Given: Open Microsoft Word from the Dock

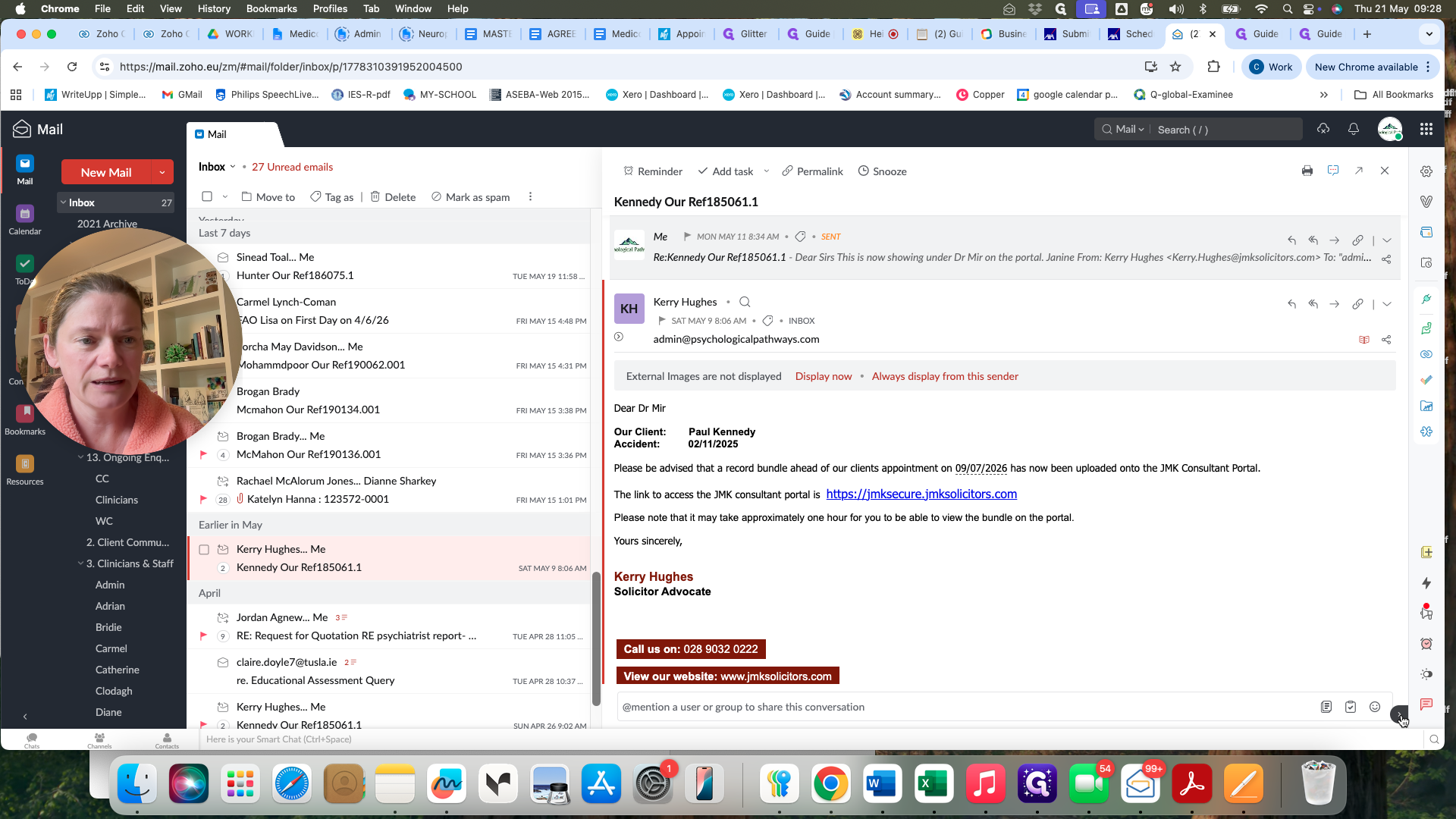Looking at the screenshot, I should [x=882, y=783].
